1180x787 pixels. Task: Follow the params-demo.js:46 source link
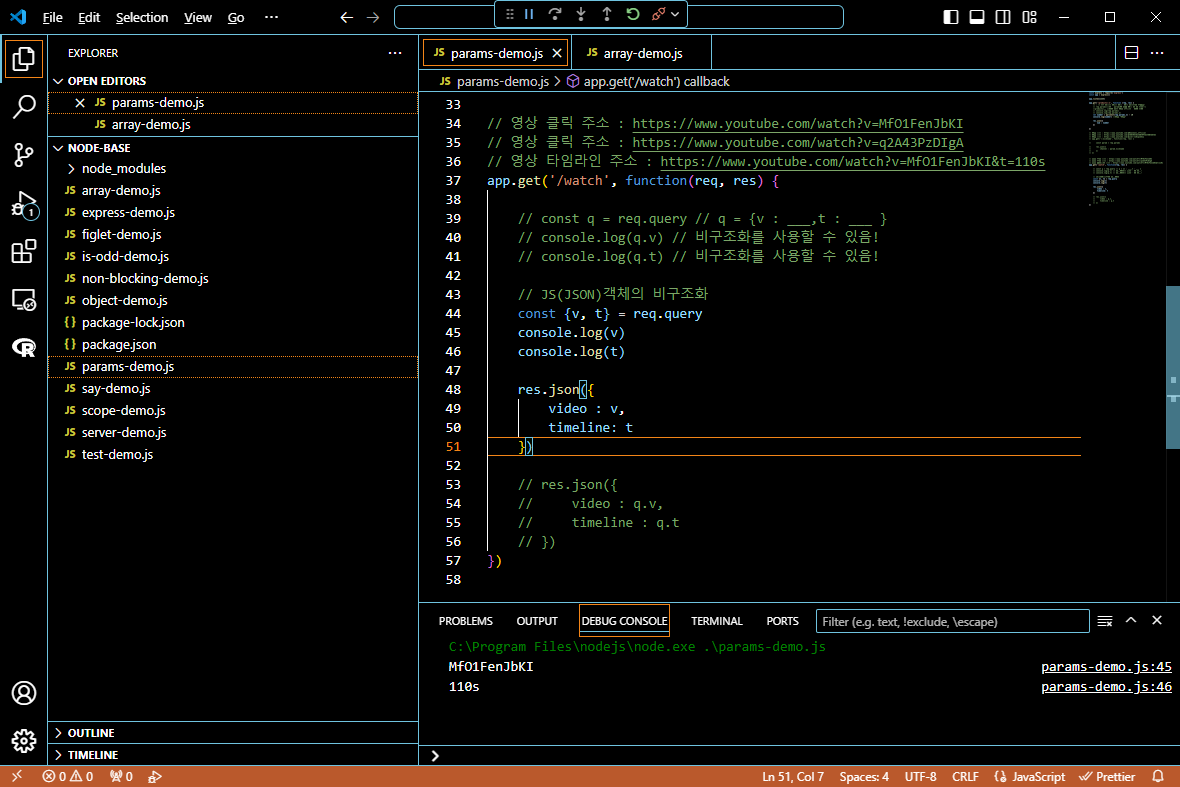tap(1106, 687)
